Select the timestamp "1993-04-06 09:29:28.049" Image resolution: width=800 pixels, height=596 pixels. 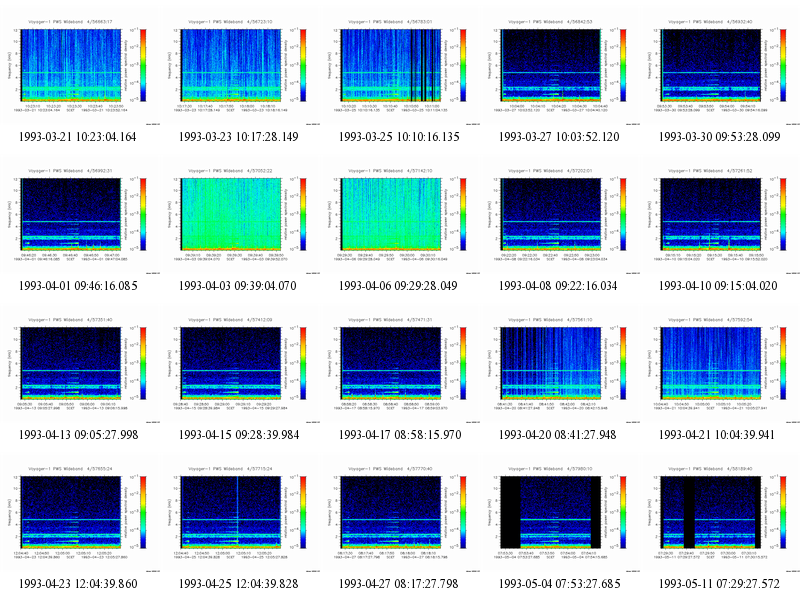[x=398, y=286]
